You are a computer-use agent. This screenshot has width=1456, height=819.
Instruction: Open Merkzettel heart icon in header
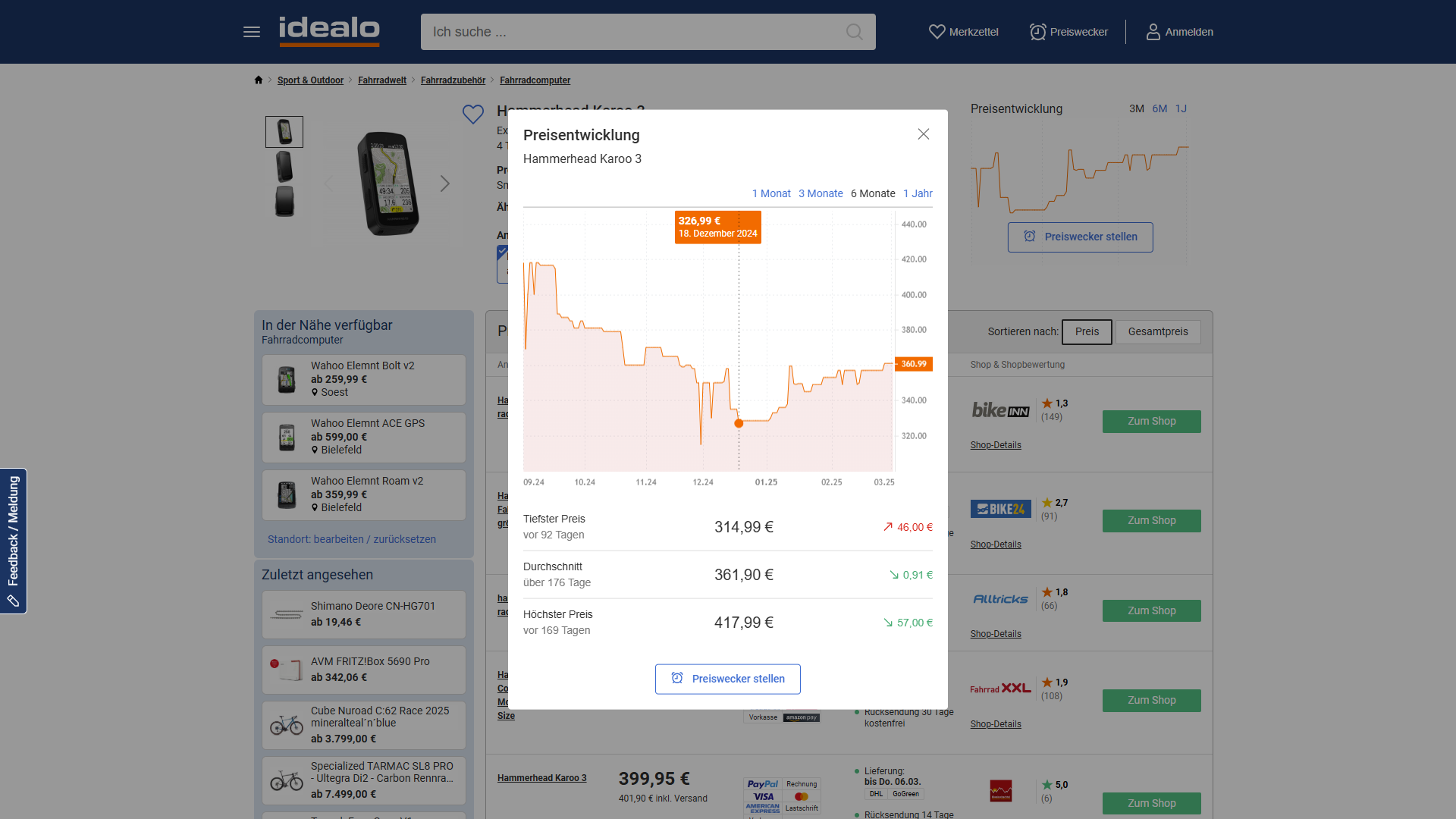(x=937, y=32)
